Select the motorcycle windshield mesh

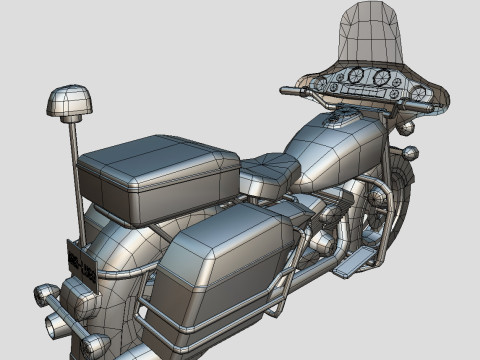371,33
